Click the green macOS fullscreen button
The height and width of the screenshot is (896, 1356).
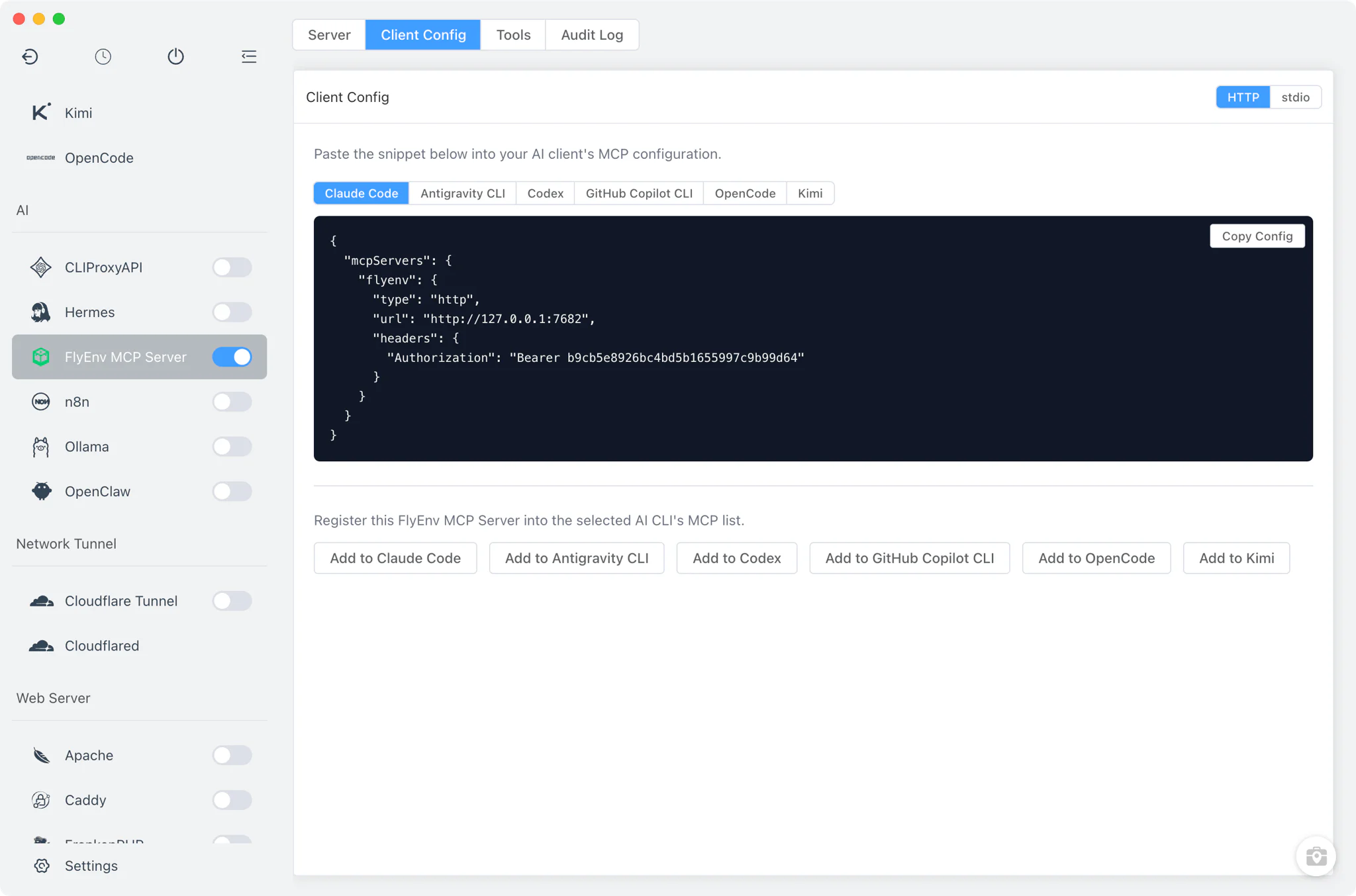pos(59,19)
